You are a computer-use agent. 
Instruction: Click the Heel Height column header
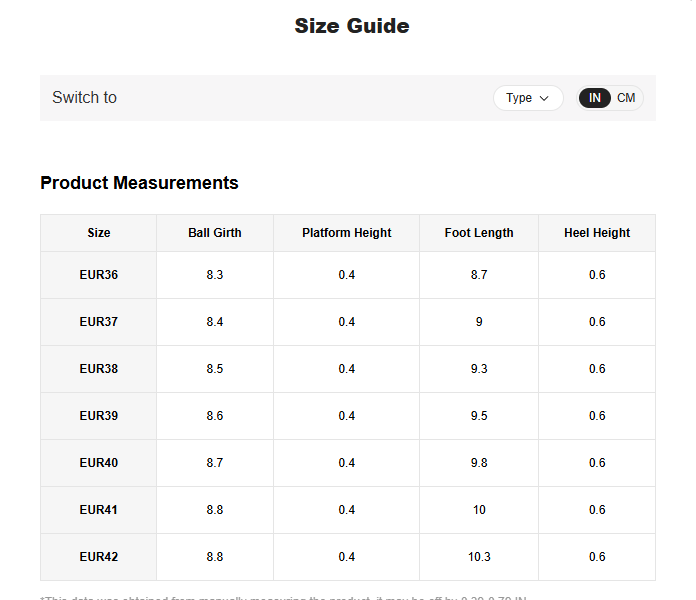597,233
